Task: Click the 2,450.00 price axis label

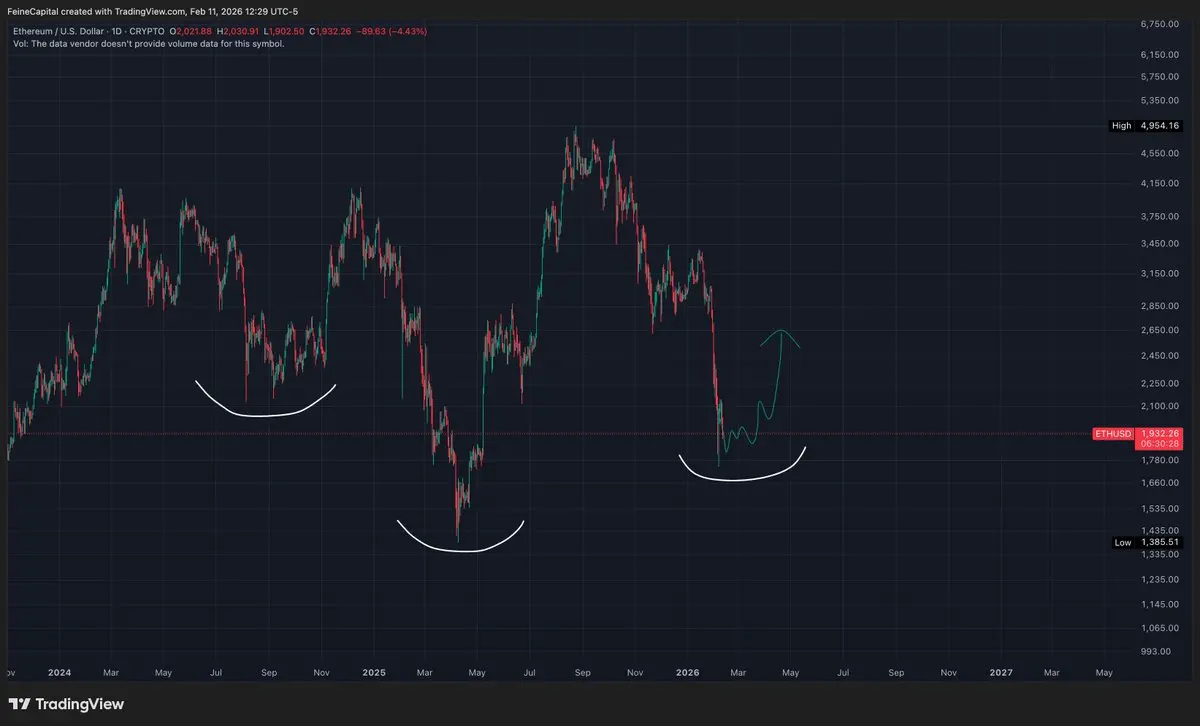Action: [1160, 355]
